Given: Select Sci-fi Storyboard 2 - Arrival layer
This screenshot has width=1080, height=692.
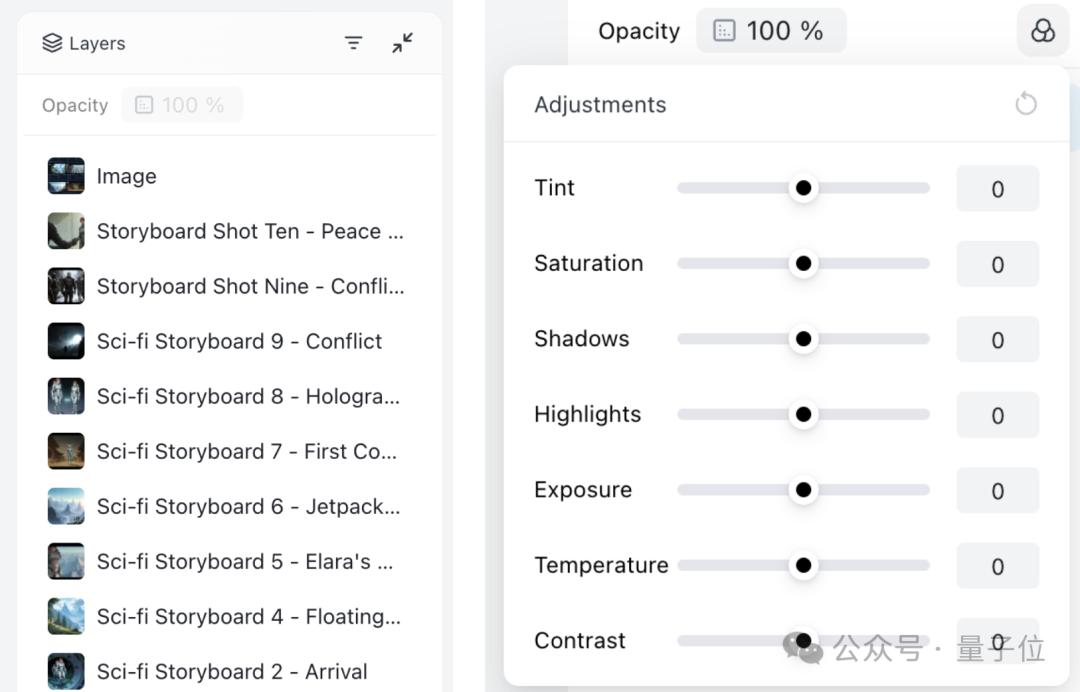Looking at the screenshot, I should (231, 671).
